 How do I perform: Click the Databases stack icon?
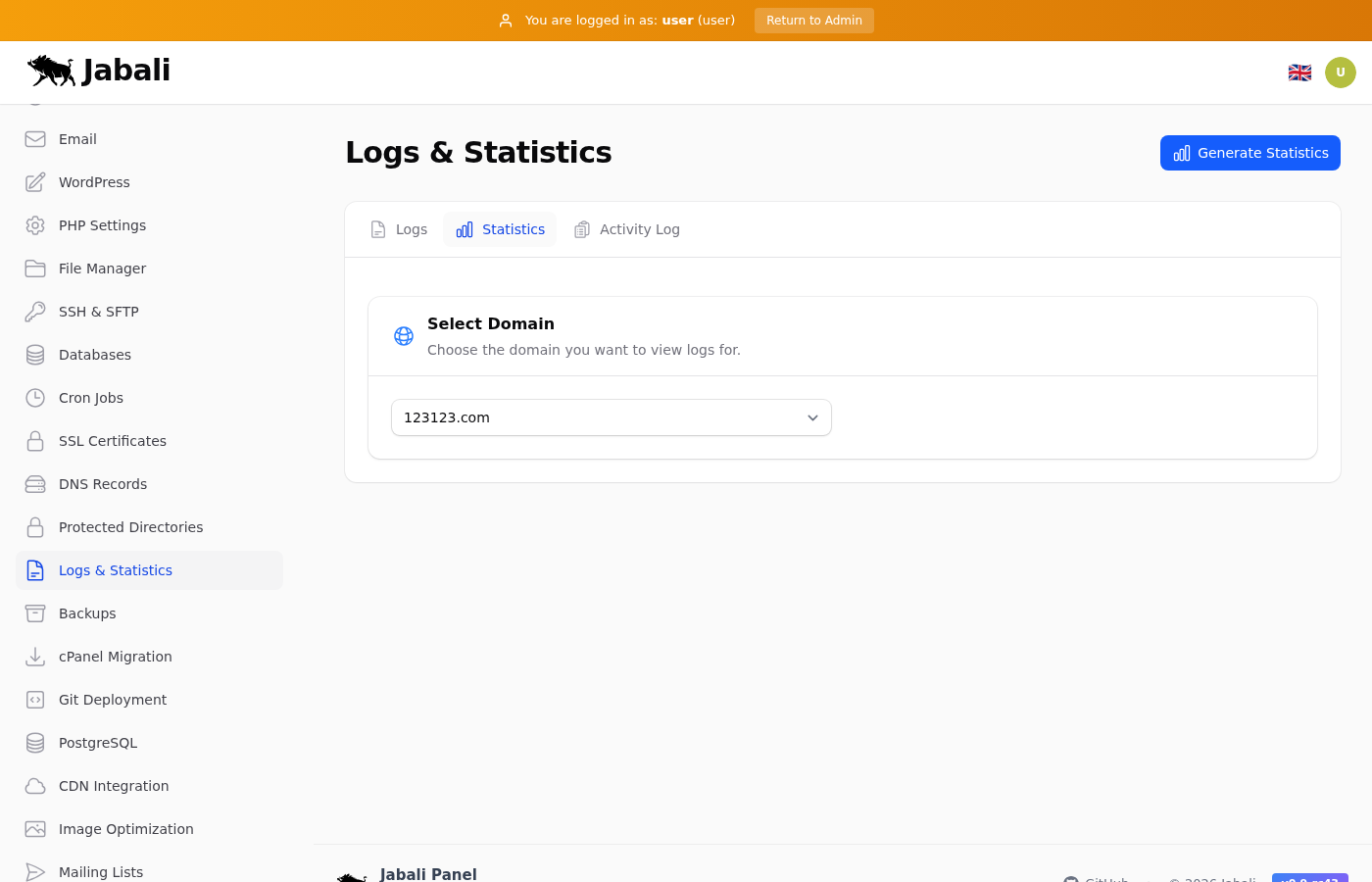click(35, 355)
